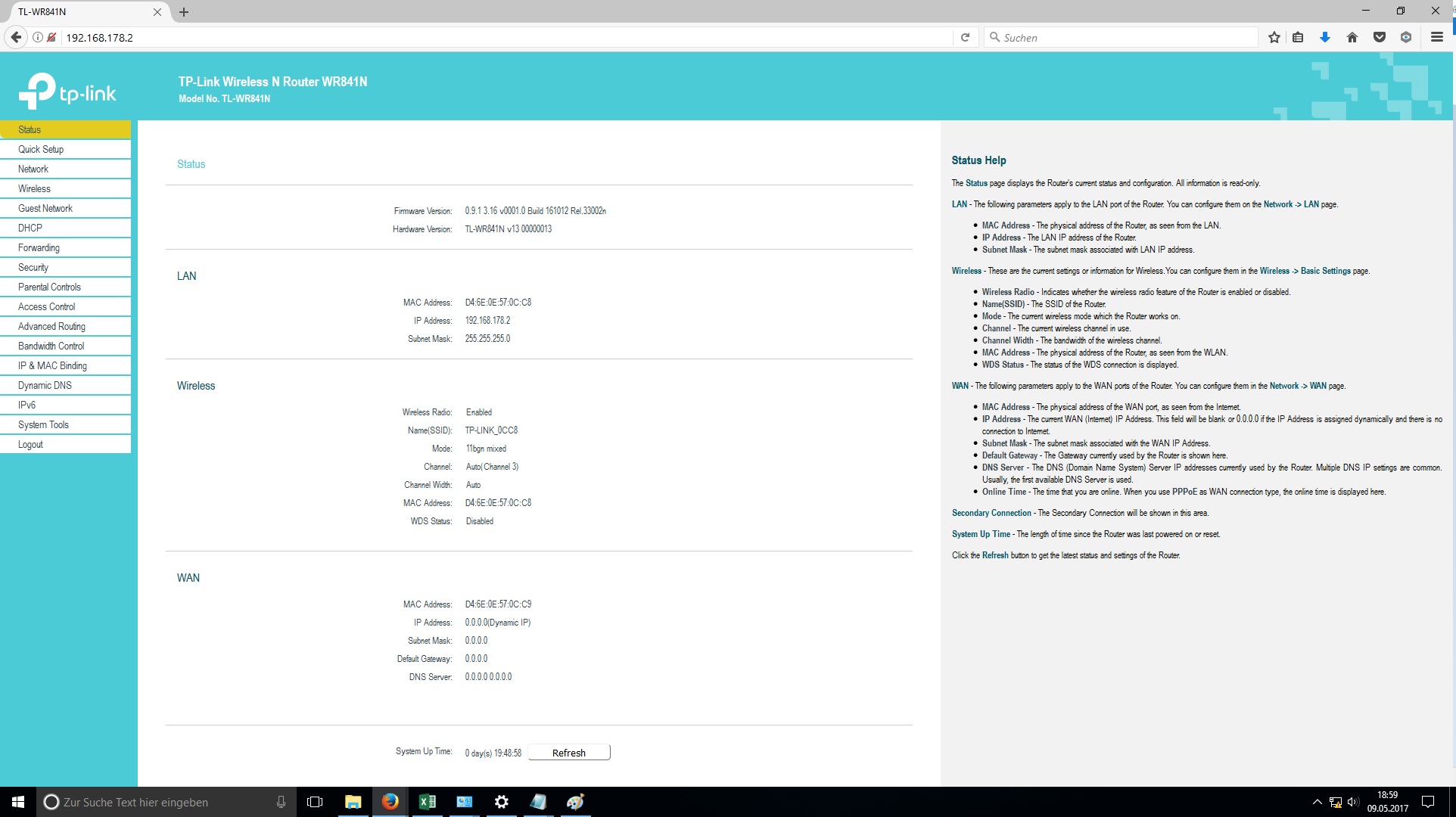Viewport: 1456px width, 817px height.
Task: Open a new browser tab
Action: click(x=184, y=12)
